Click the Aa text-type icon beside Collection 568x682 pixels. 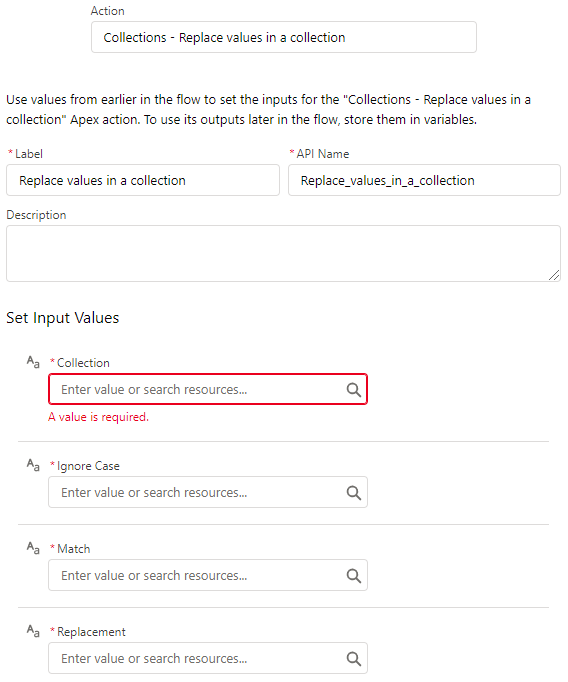(33, 362)
